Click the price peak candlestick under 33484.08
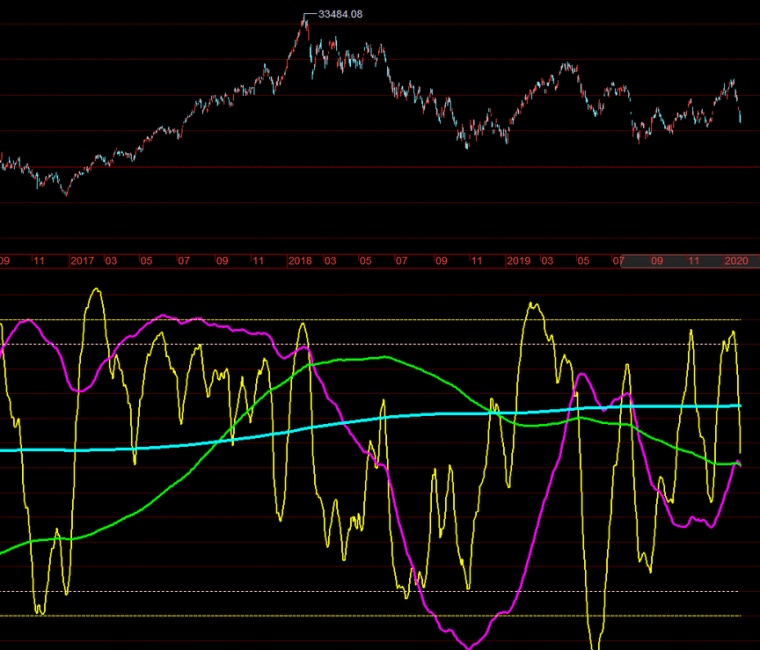Viewport: 760px width, 650px height. pyautogui.click(x=305, y=22)
